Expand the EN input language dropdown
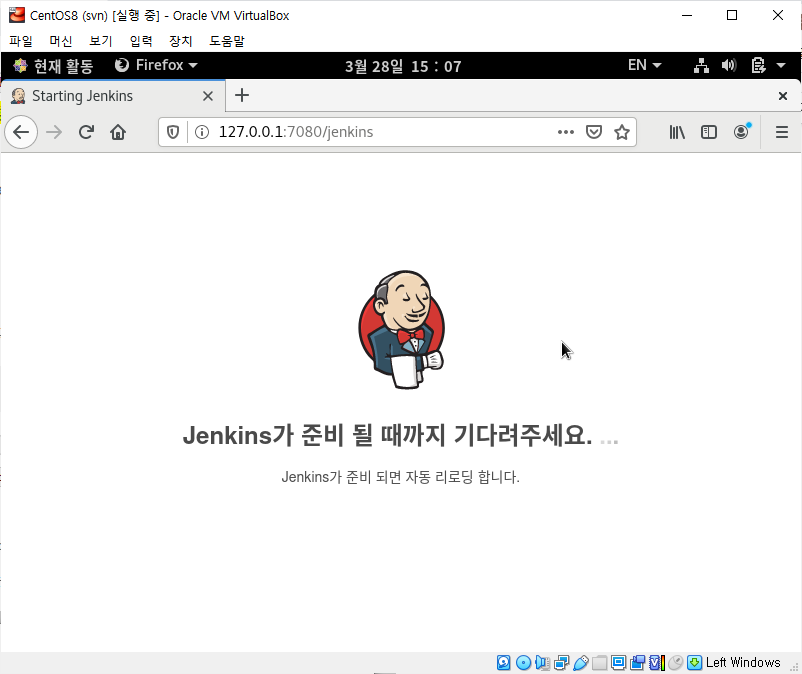Screen dimensions: 802x674 pyautogui.click(x=644, y=65)
